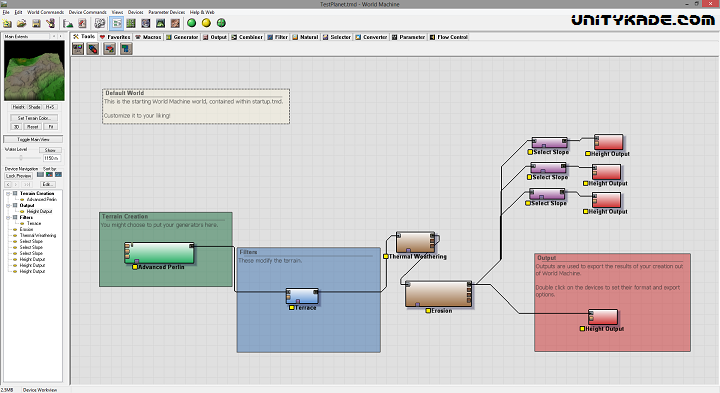Screen dimensions: 720x393
Task: Select the Advanced Perlin node on canvas
Action: 159,253
